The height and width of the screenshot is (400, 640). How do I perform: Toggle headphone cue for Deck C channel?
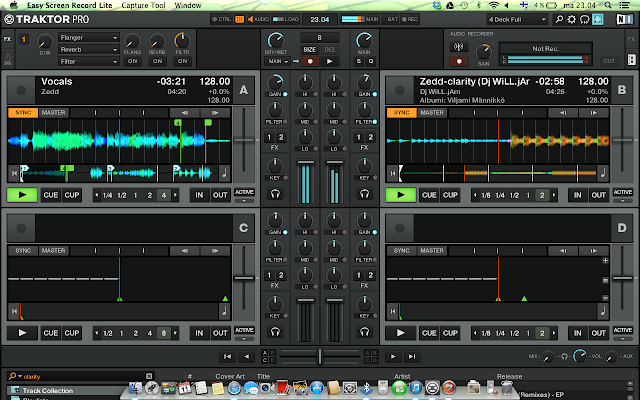275,332
